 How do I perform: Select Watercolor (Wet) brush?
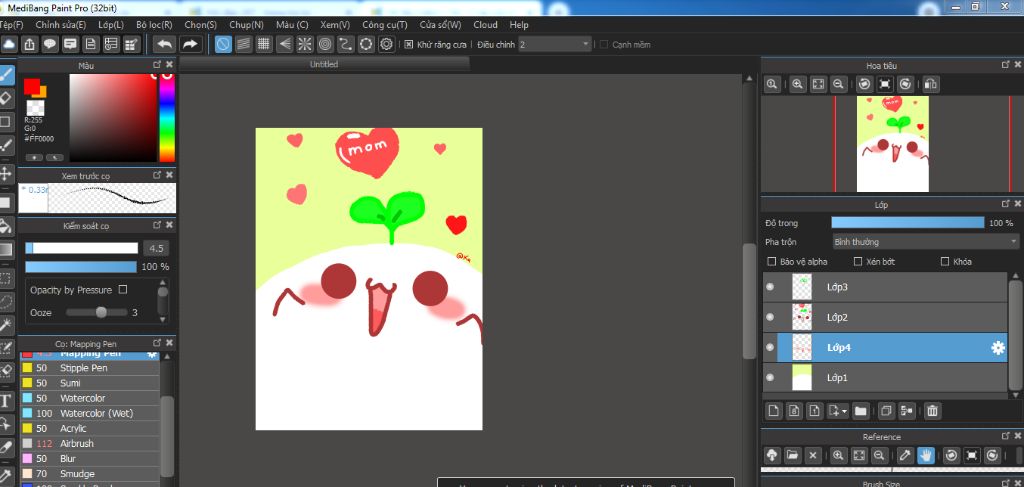(90, 413)
